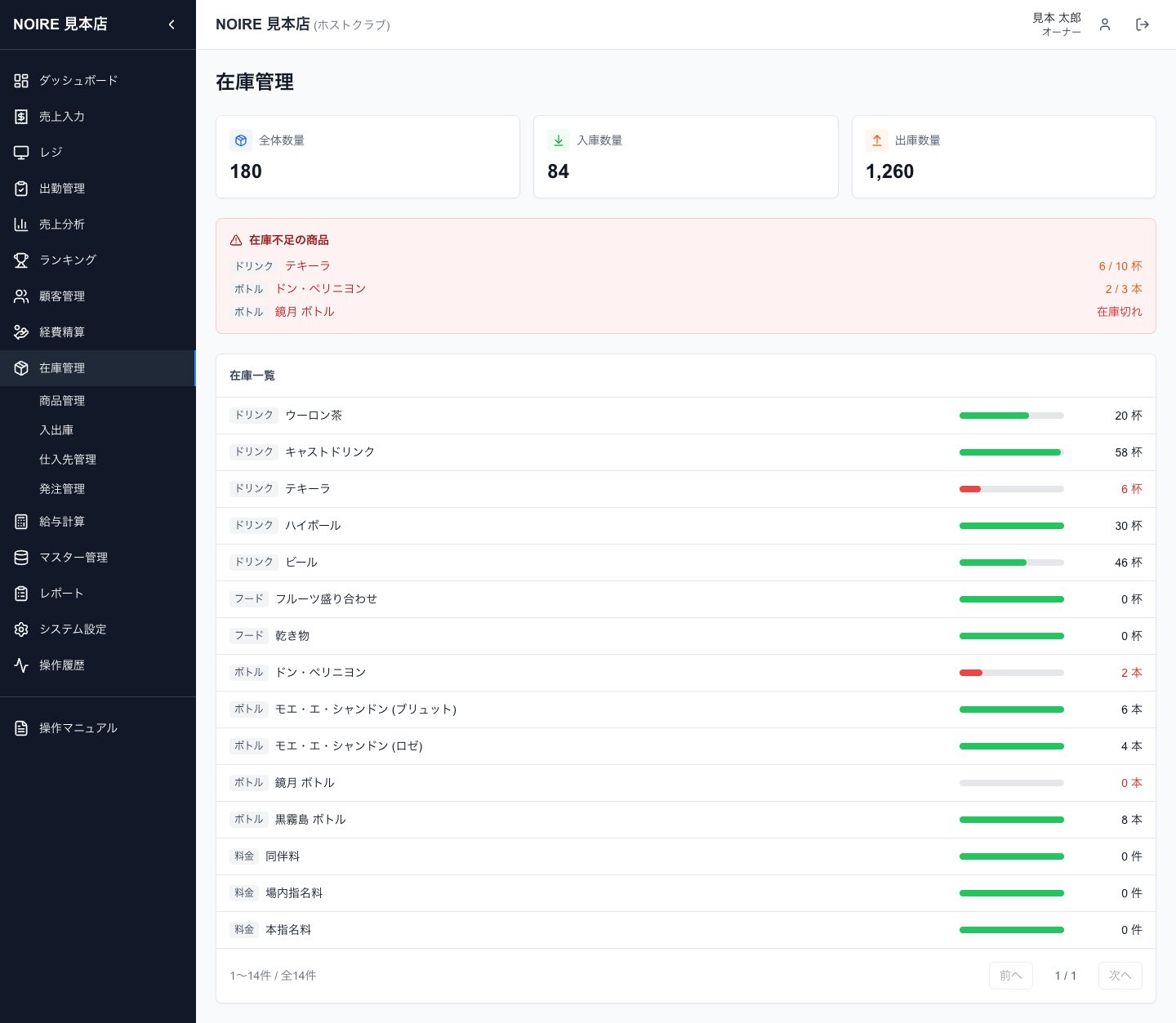
Task: Click the 本指名料 row name
Action: pos(288,930)
